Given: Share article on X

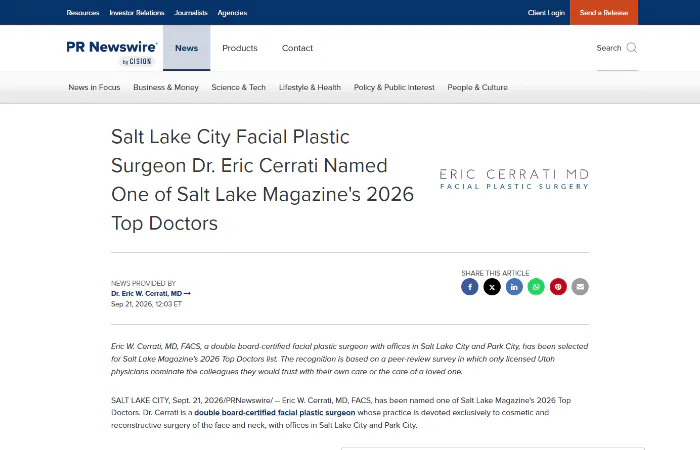Looking at the screenshot, I should click(492, 287).
